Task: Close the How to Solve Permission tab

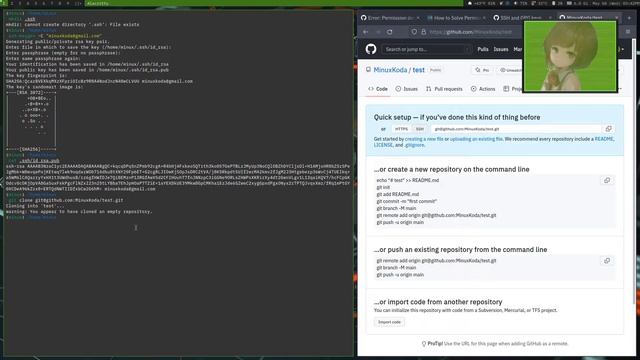Action: click(x=484, y=18)
